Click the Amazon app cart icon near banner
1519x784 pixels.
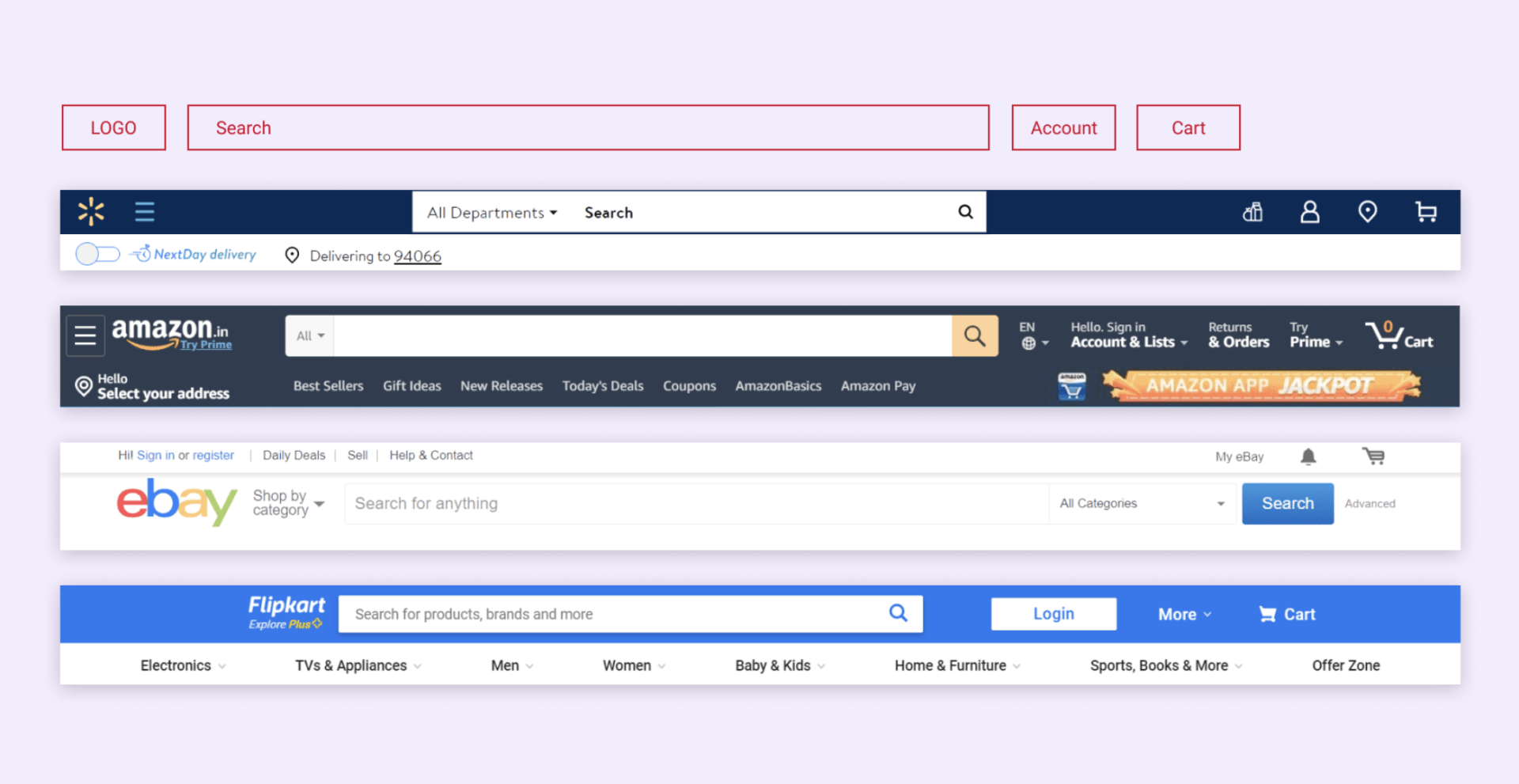click(x=1072, y=386)
